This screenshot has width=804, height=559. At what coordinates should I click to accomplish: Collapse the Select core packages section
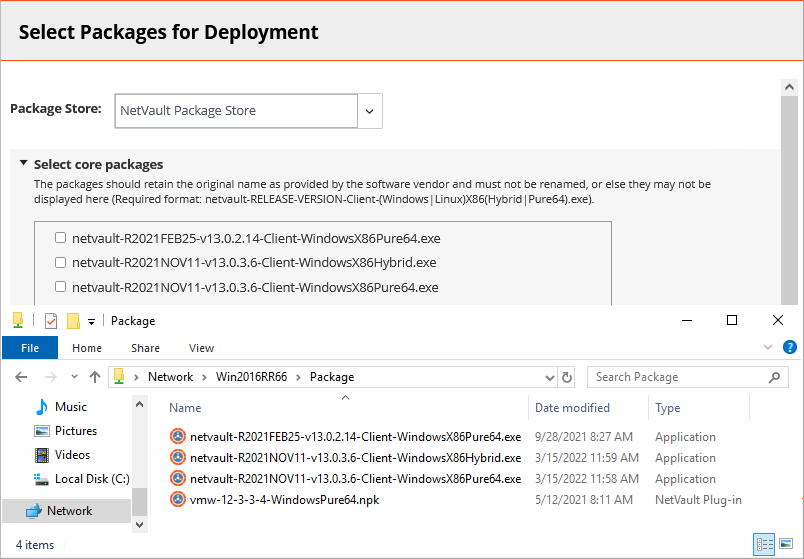pyautogui.click(x=23, y=163)
